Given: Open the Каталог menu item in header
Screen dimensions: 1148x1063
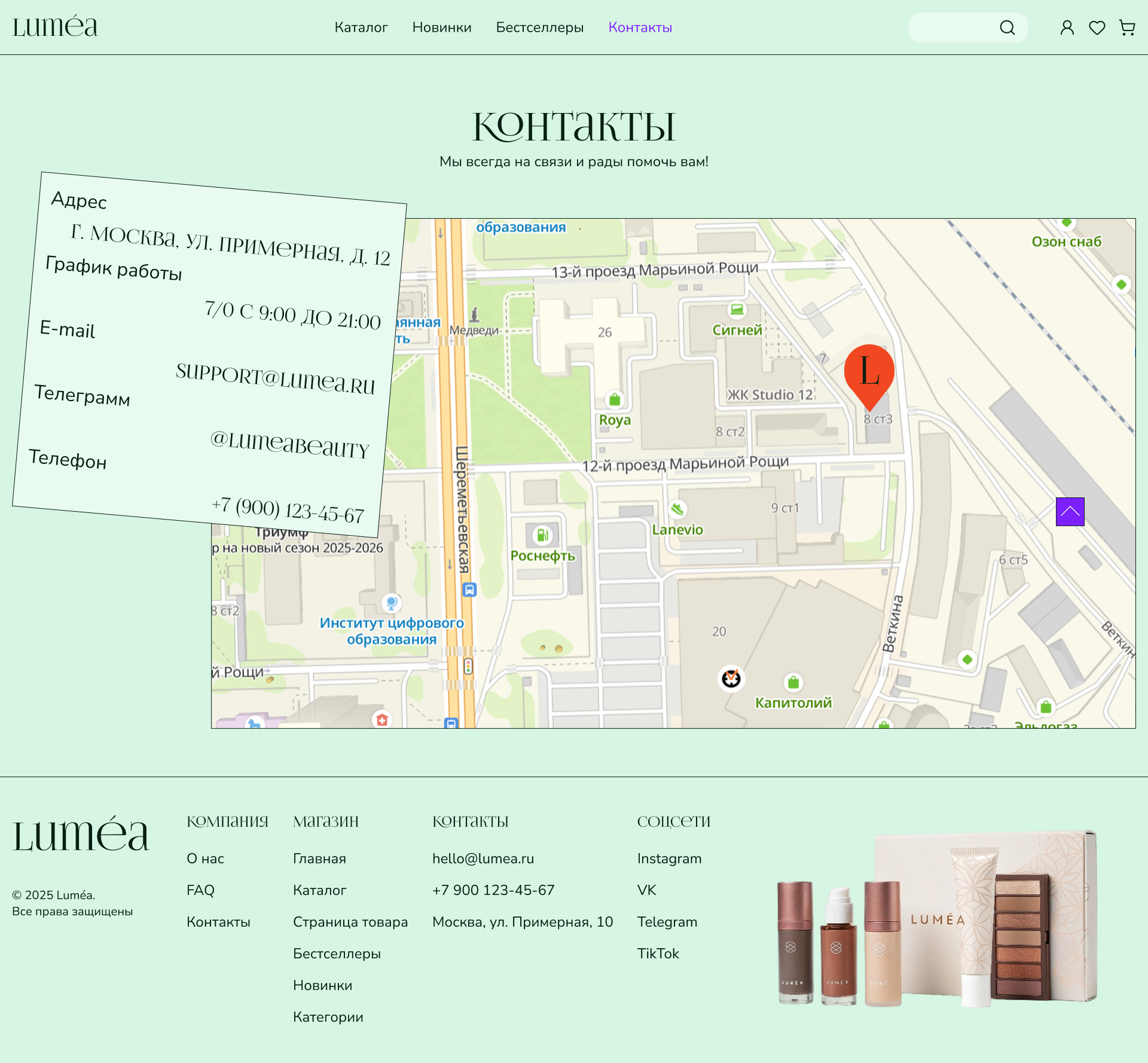Looking at the screenshot, I should (x=361, y=28).
